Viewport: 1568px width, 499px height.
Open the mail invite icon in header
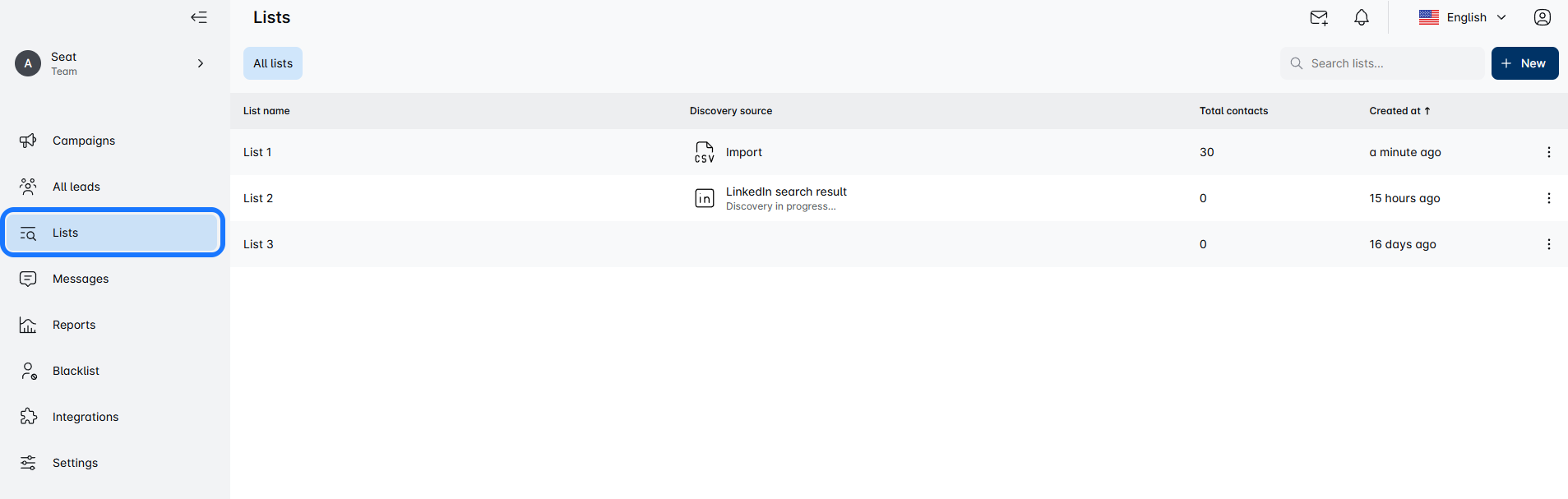[1319, 18]
